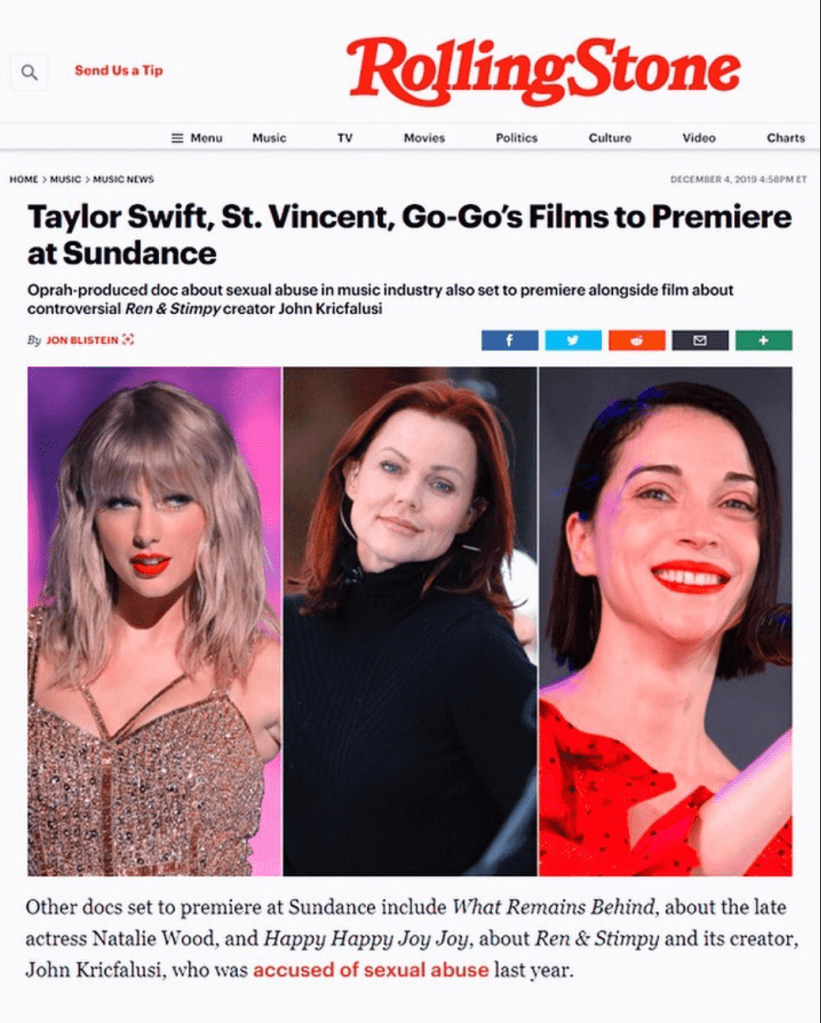Viewport: 821px width, 1023px height.
Task: Email this article via envelope icon
Action: [700, 340]
